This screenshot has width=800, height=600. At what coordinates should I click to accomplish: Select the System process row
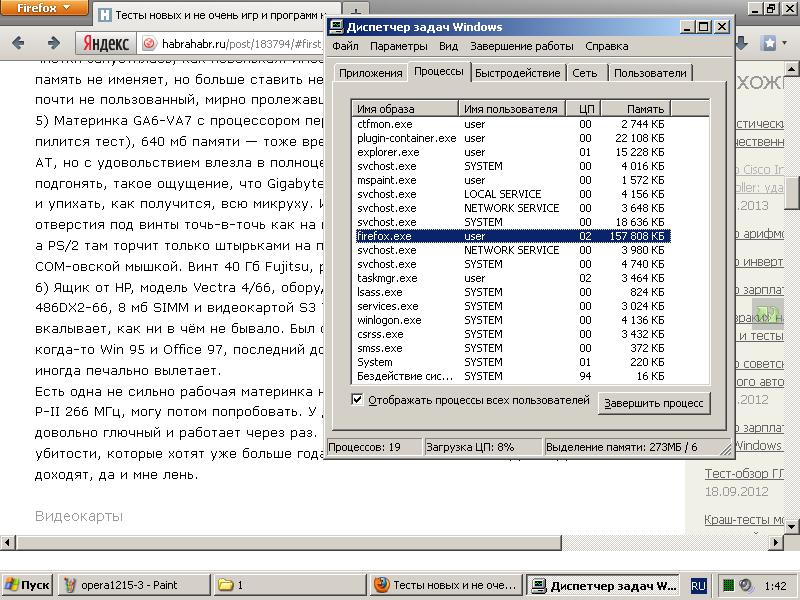(512, 362)
